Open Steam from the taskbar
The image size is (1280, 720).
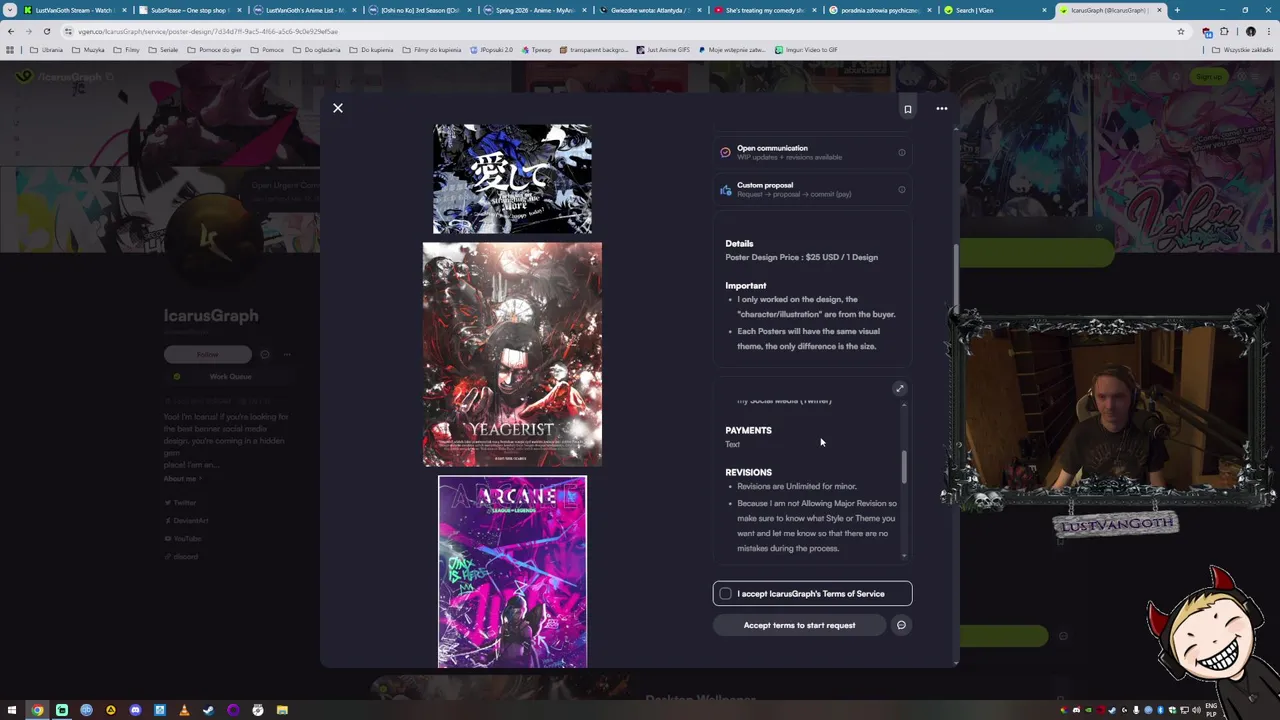pos(208,710)
